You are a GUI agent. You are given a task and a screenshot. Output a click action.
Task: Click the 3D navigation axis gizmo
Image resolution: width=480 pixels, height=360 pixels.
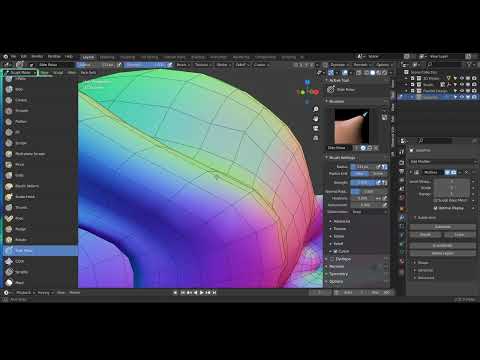coord(308,91)
